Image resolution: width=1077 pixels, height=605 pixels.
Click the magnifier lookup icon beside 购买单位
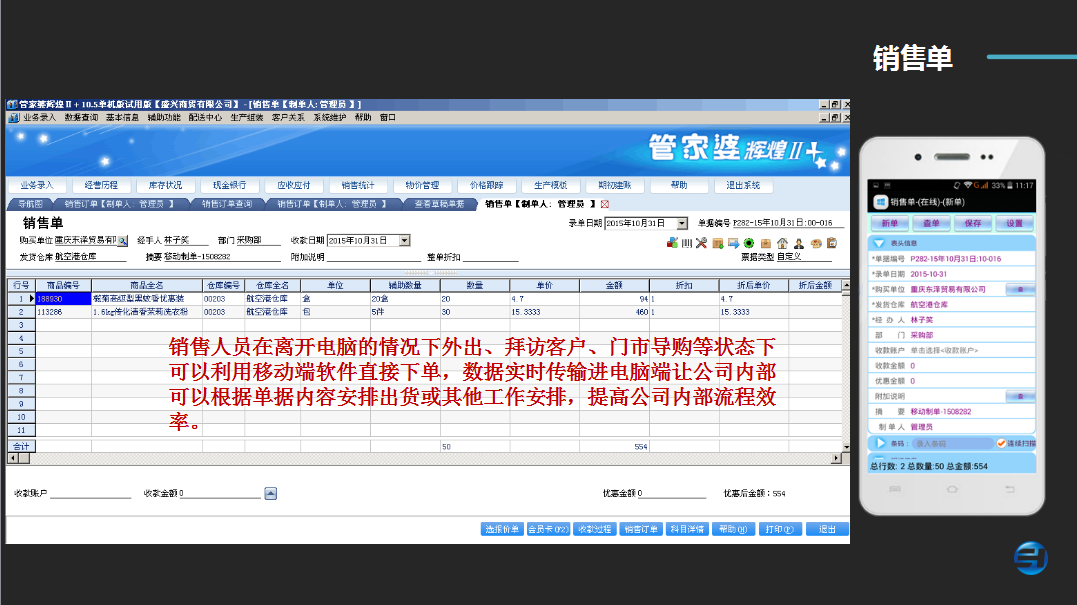point(122,241)
